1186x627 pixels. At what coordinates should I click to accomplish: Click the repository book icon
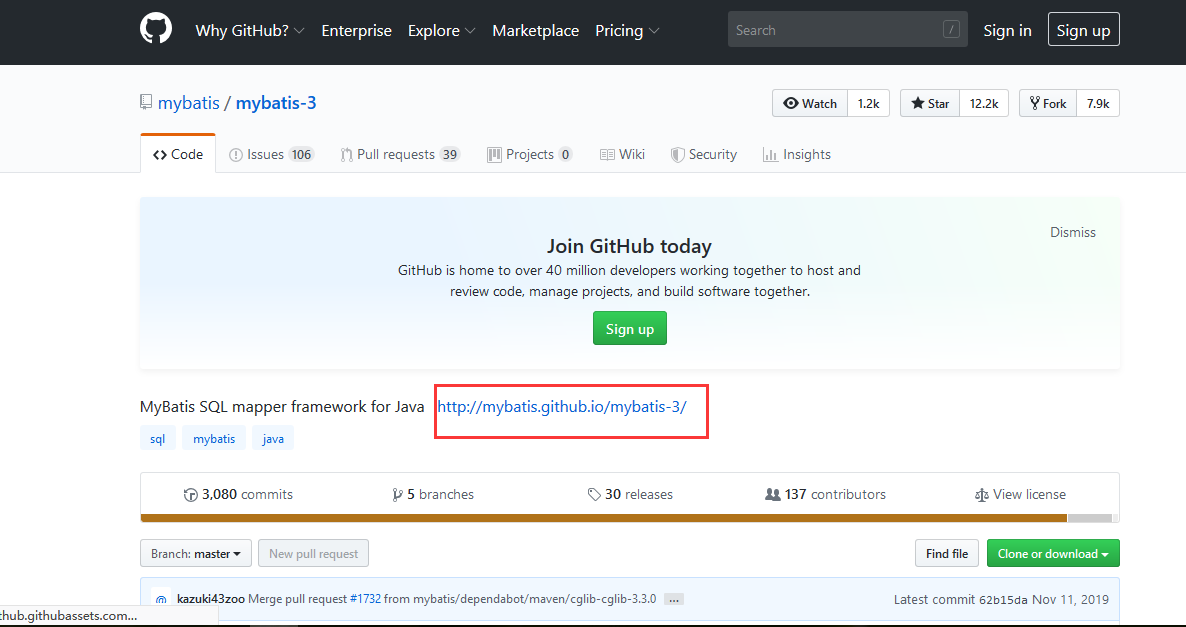click(146, 102)
